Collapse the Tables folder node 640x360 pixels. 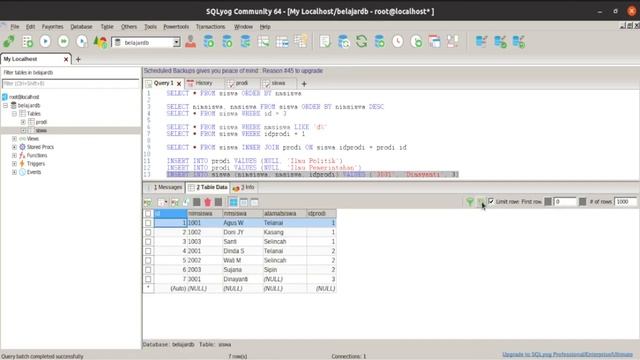(14, 113)
